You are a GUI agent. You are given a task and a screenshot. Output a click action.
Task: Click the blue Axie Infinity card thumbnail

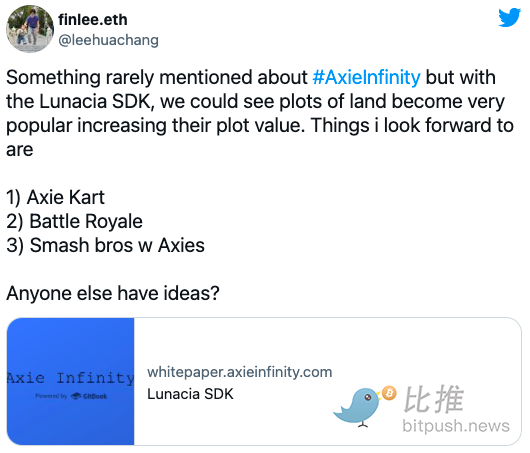71,381
